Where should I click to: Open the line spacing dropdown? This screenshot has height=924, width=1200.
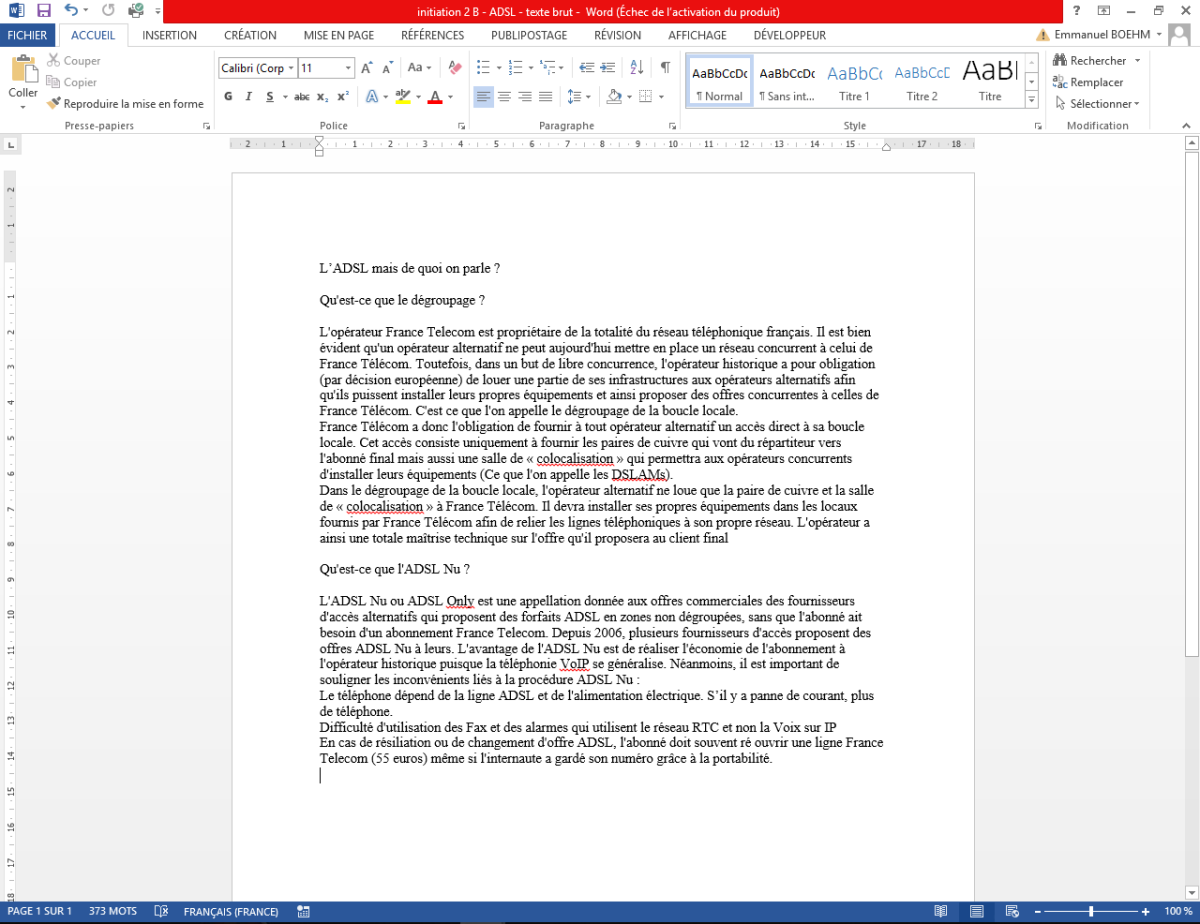pyautogui.click(x=577, y=97)
